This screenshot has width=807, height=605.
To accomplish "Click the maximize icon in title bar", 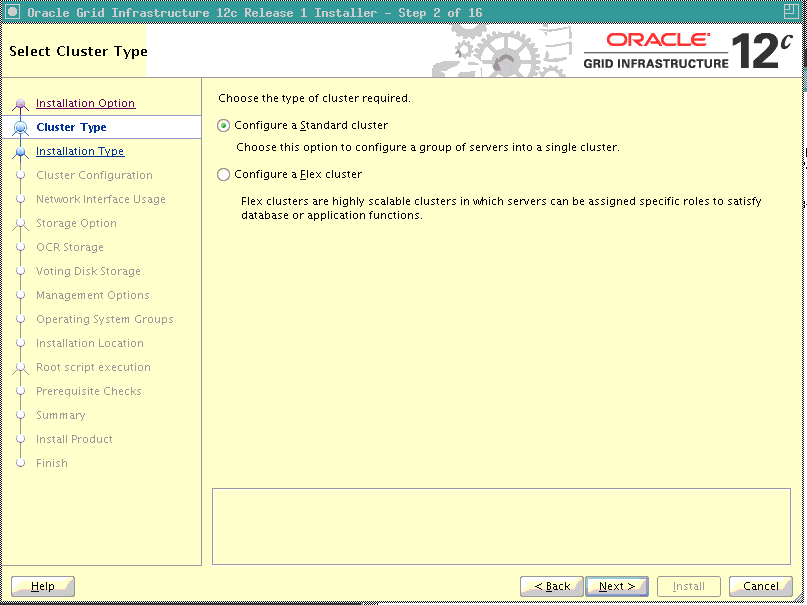I will coord(791,12).
